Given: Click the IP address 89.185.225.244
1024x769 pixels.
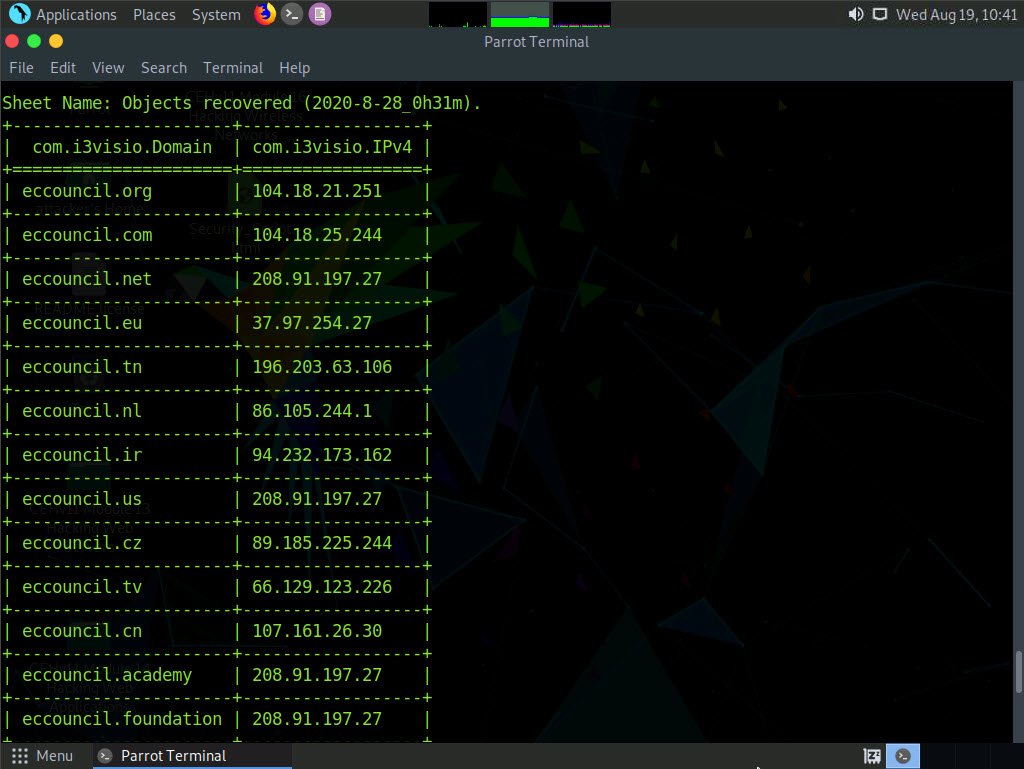Looking at the screenshot, I should 322,543.
